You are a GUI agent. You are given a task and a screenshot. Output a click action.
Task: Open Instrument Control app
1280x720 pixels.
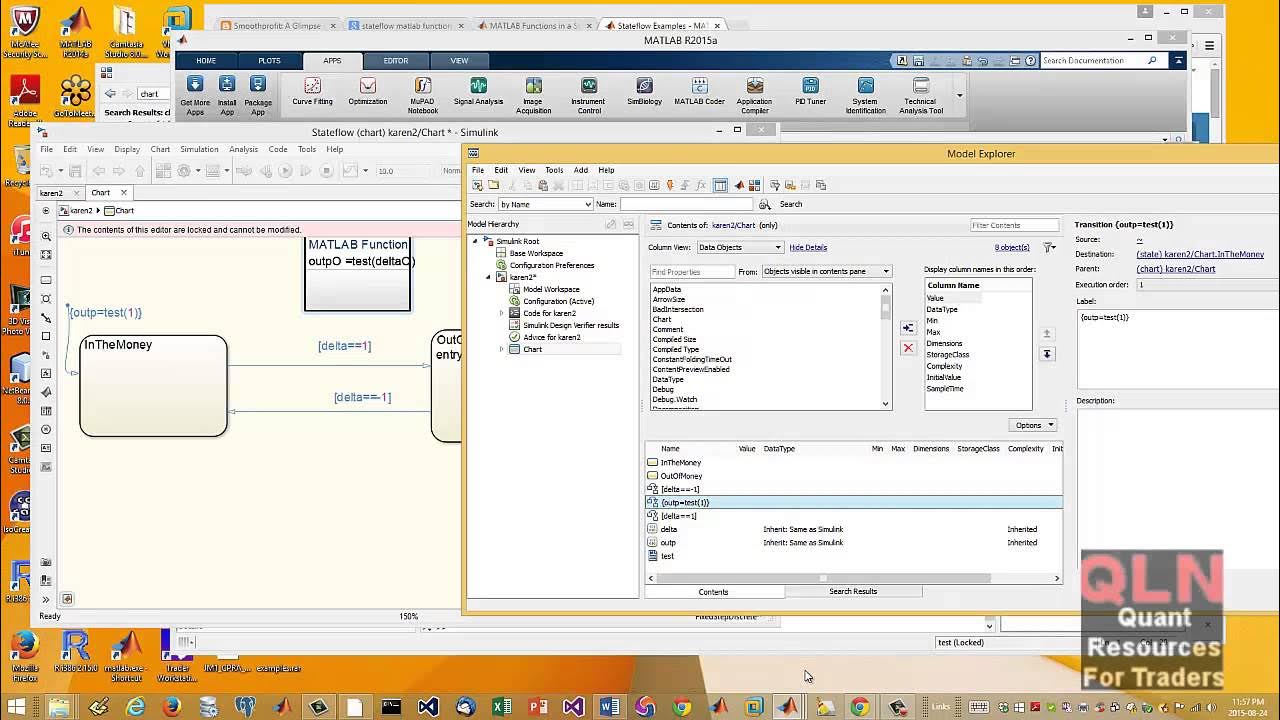pos(589,96)
